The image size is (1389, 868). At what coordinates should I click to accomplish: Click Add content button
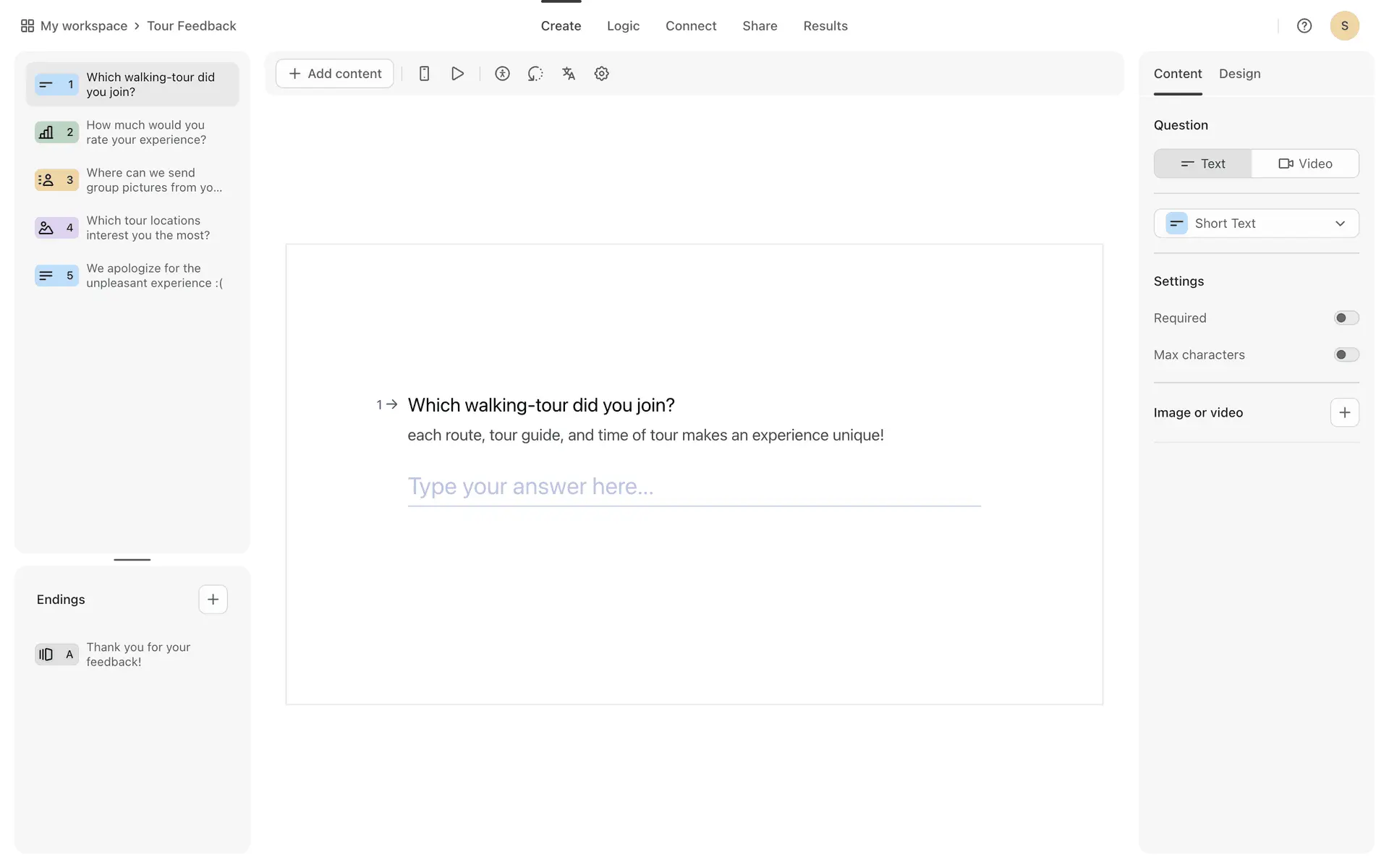pos(335,74)
